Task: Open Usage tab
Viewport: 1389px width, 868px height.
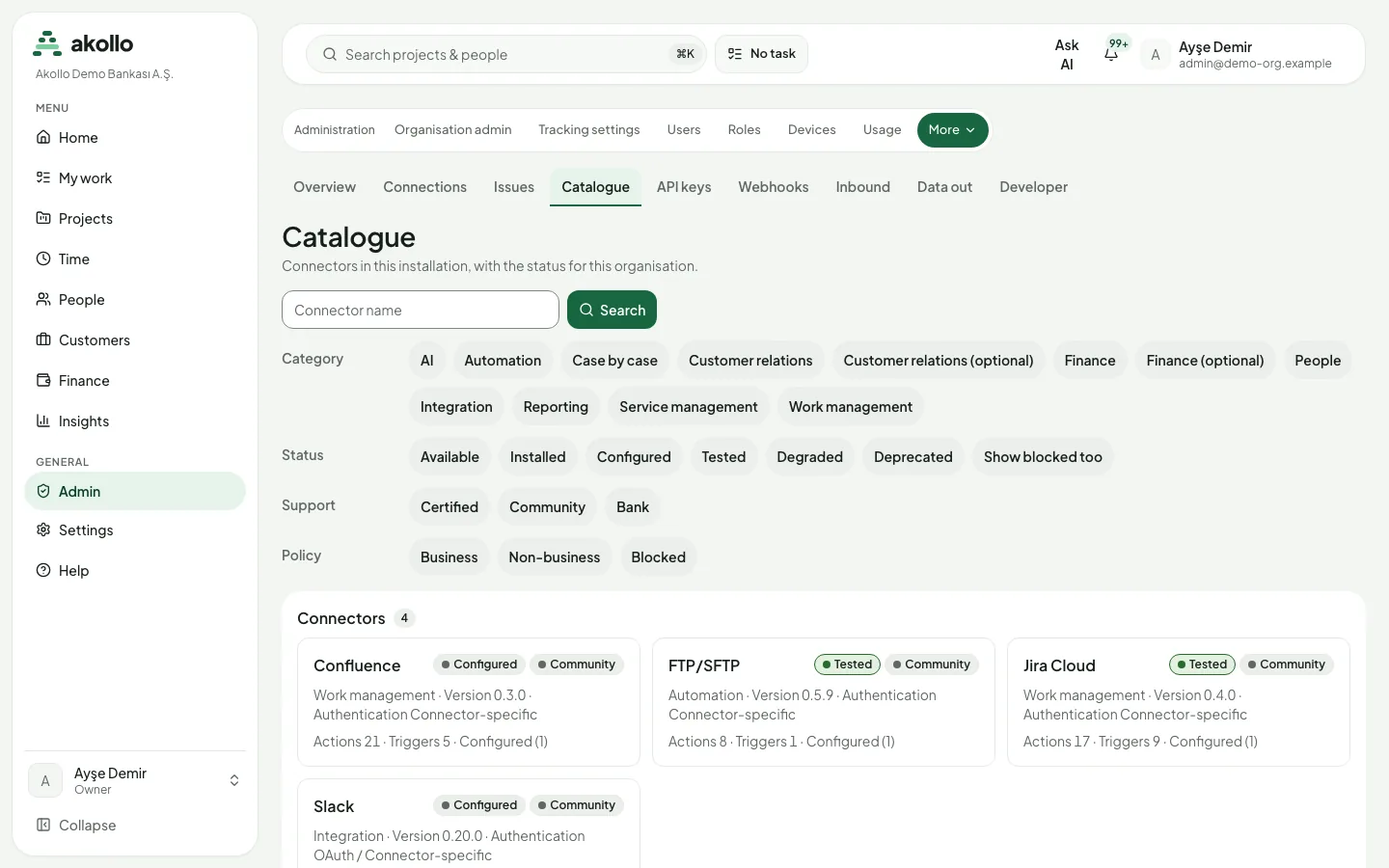Action: coord(883,130)
